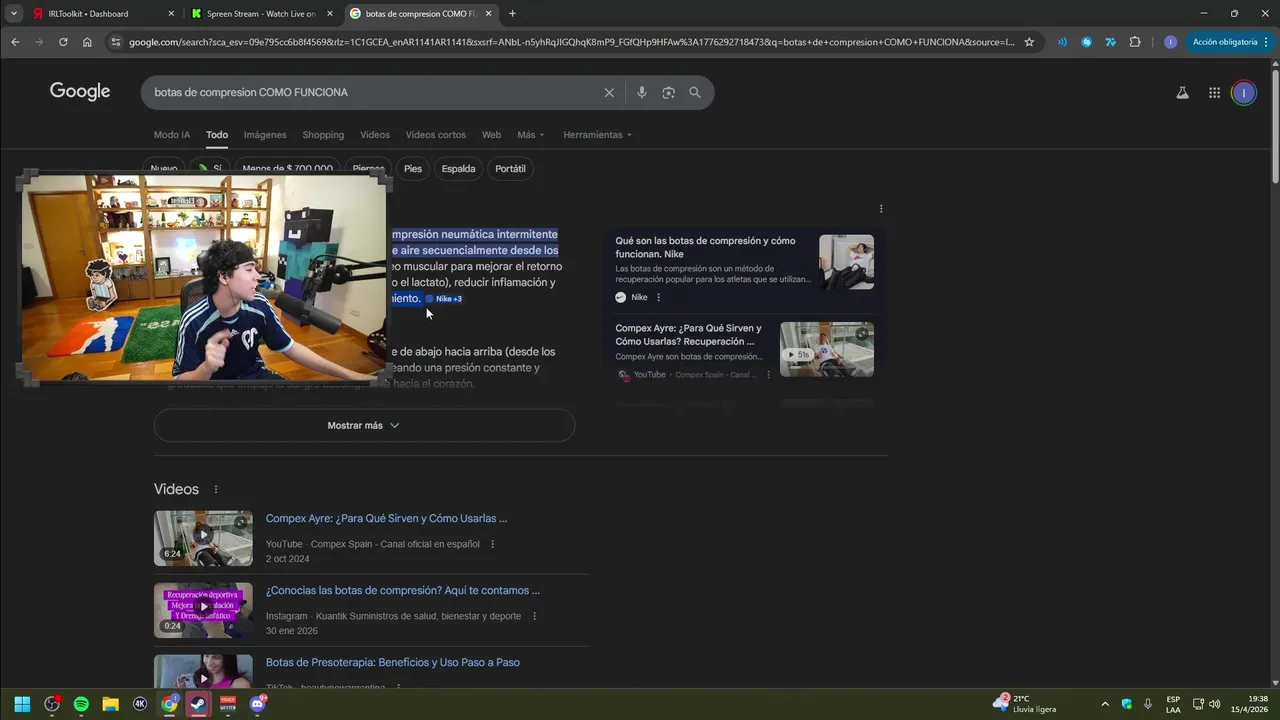Viewport: 1280px width, 720px height.
Task: Open the Chrome extensions puzzle icon
Action: point(1135,42)
